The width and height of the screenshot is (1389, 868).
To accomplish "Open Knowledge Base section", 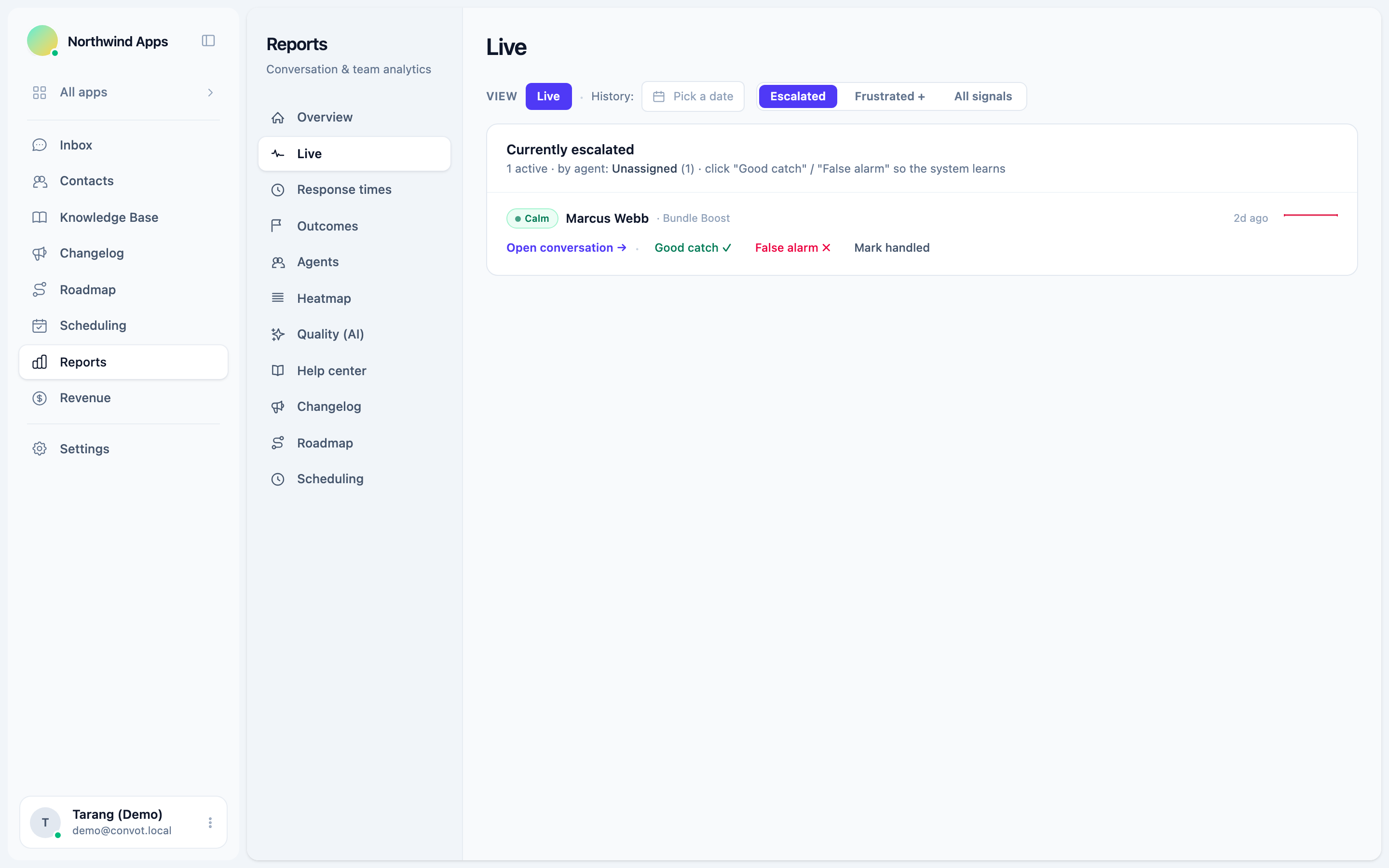I will 123,217.
